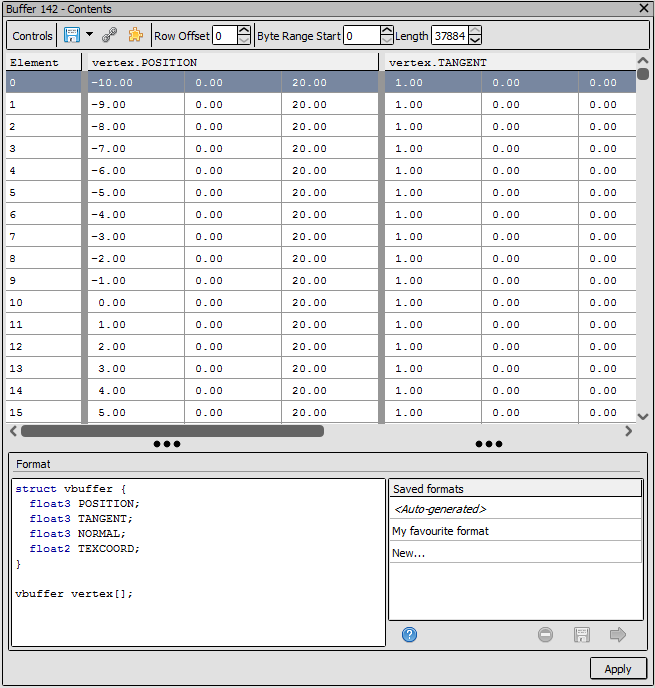The height and width of the screenshot is (688, 655).
Task: Click the right three-dot splitter handle
Action: pyautogui.click(x=489, y=444)
